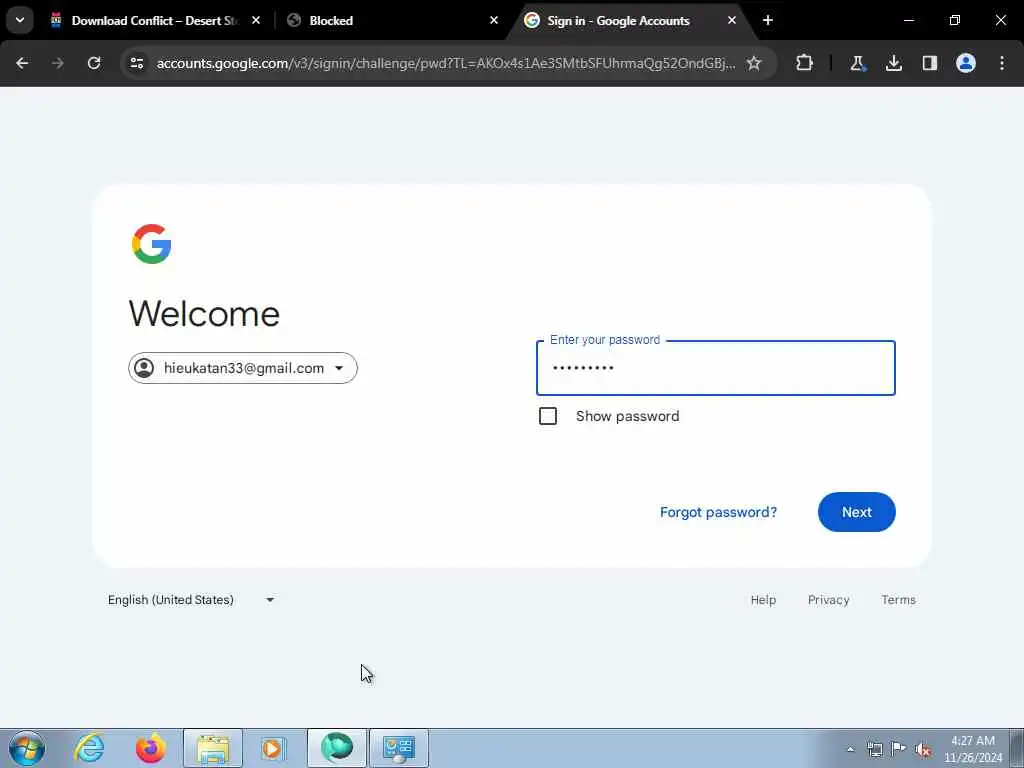Open the Terms link in footer
Screen dimensions: 1024x768
tap(899, 600)
